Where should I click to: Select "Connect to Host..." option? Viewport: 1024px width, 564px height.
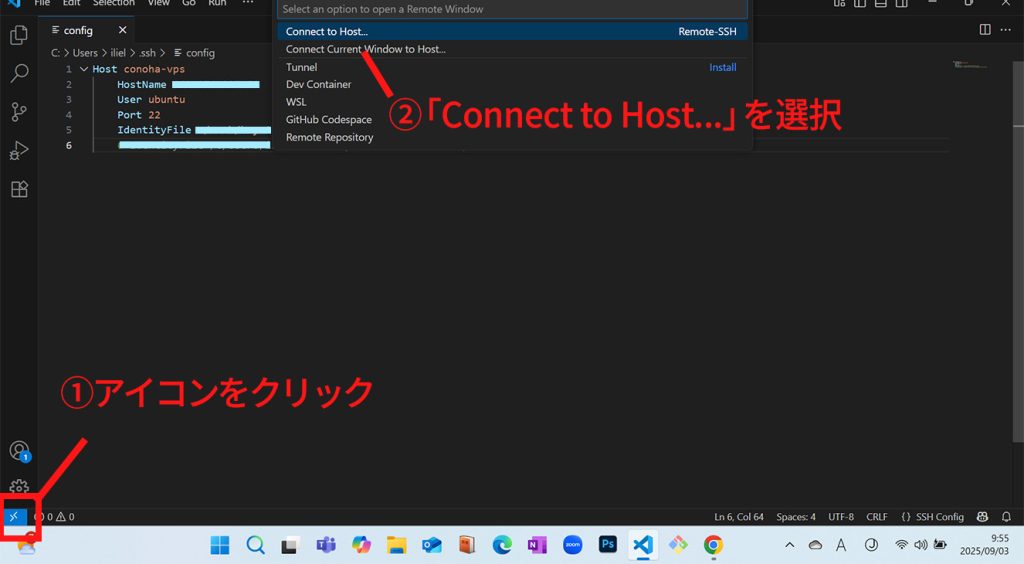coord(327,32)
